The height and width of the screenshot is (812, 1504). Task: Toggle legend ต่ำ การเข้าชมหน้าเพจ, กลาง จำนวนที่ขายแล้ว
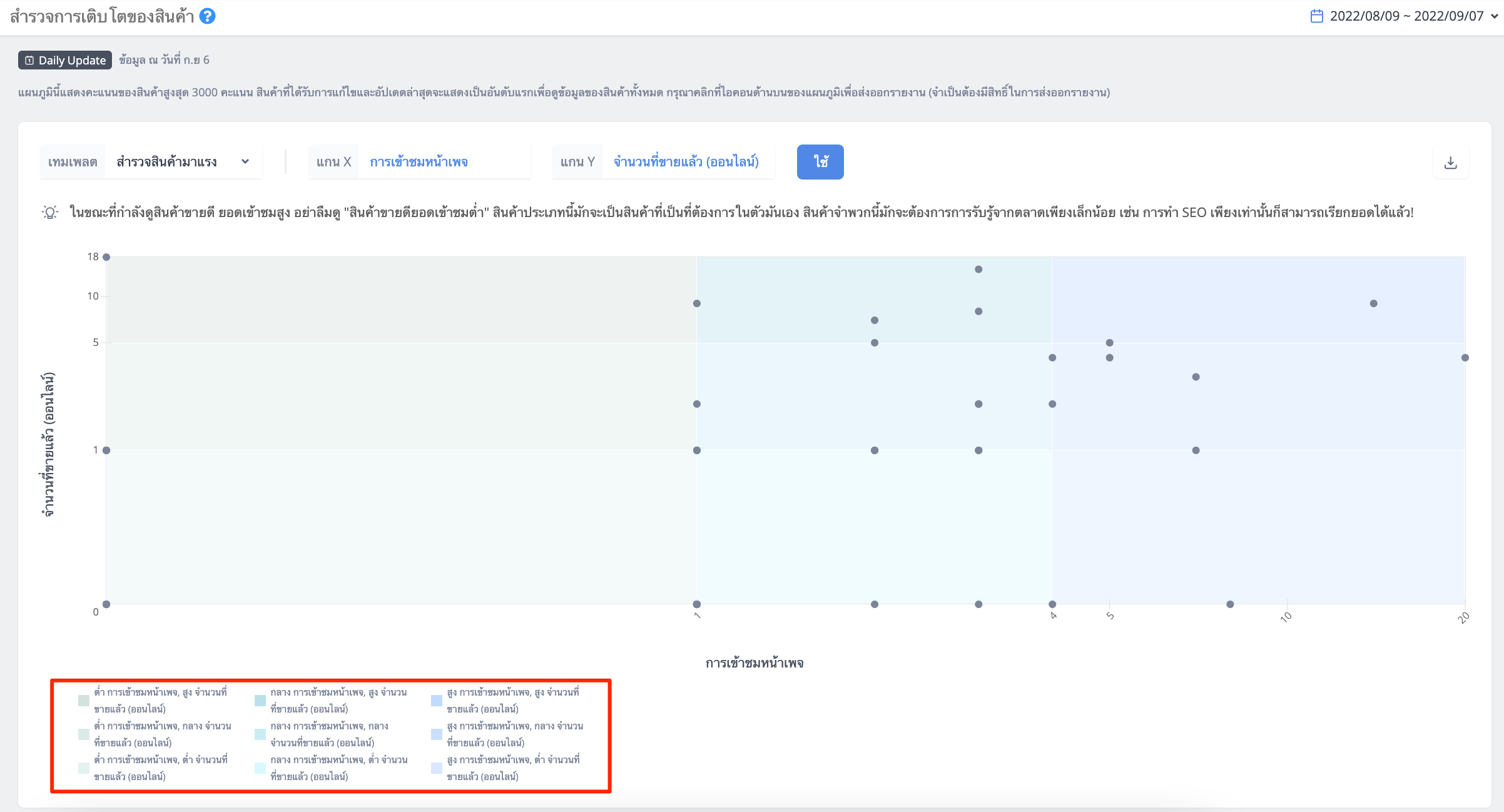155,734
